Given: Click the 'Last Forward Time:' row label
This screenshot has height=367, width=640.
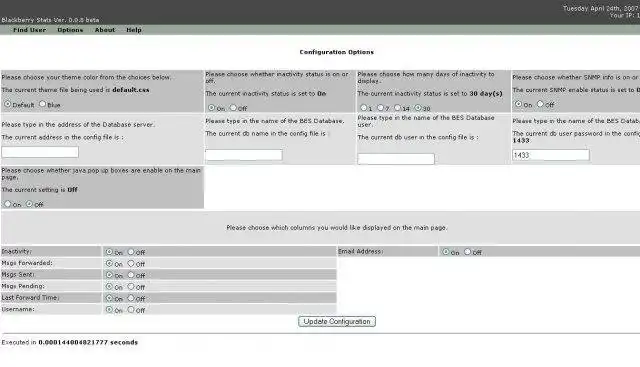Looking at the screenshot, I should (x=31, y=298).
